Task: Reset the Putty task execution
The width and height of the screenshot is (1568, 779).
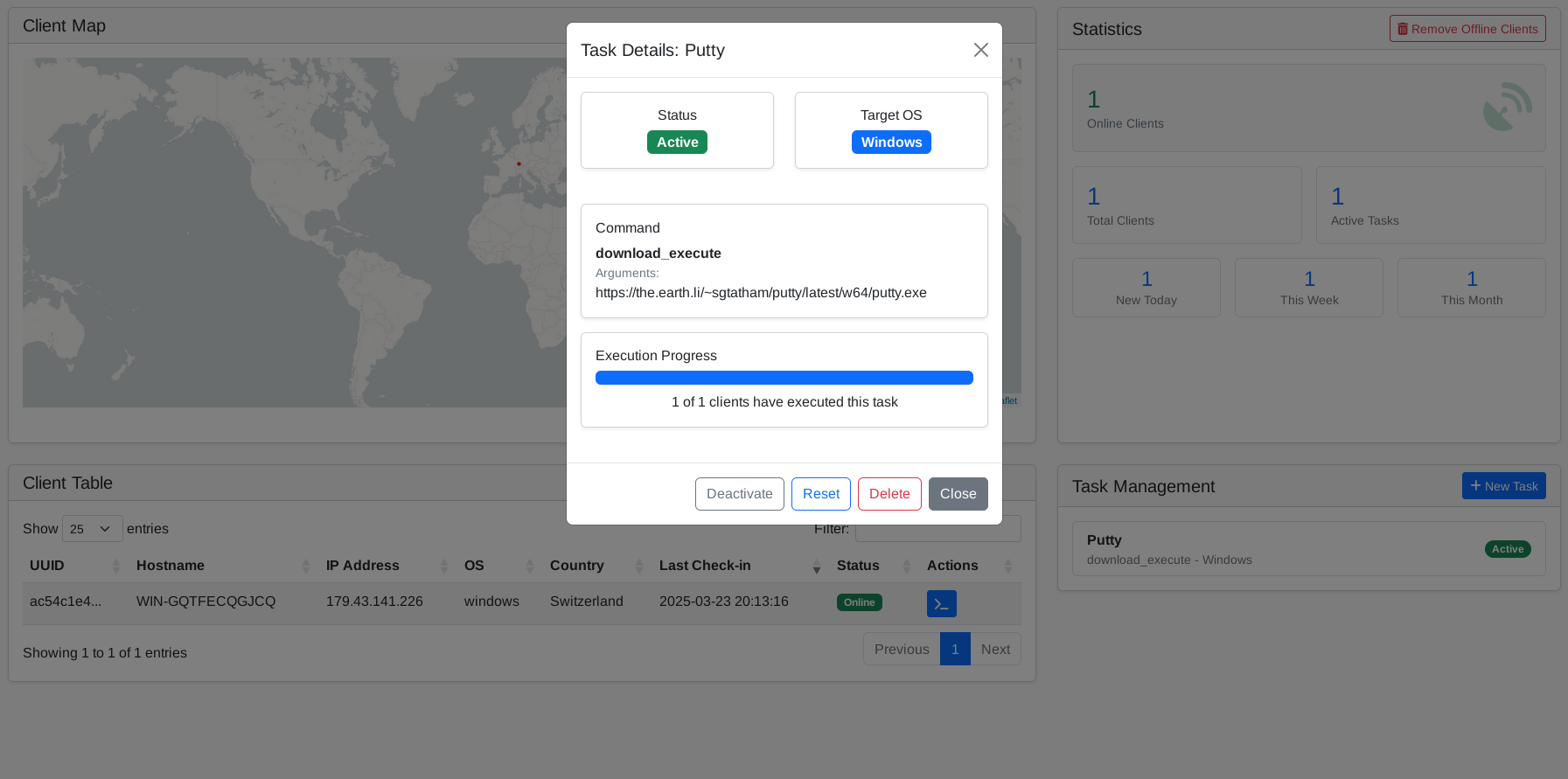Action: click(x=821, y=494)
